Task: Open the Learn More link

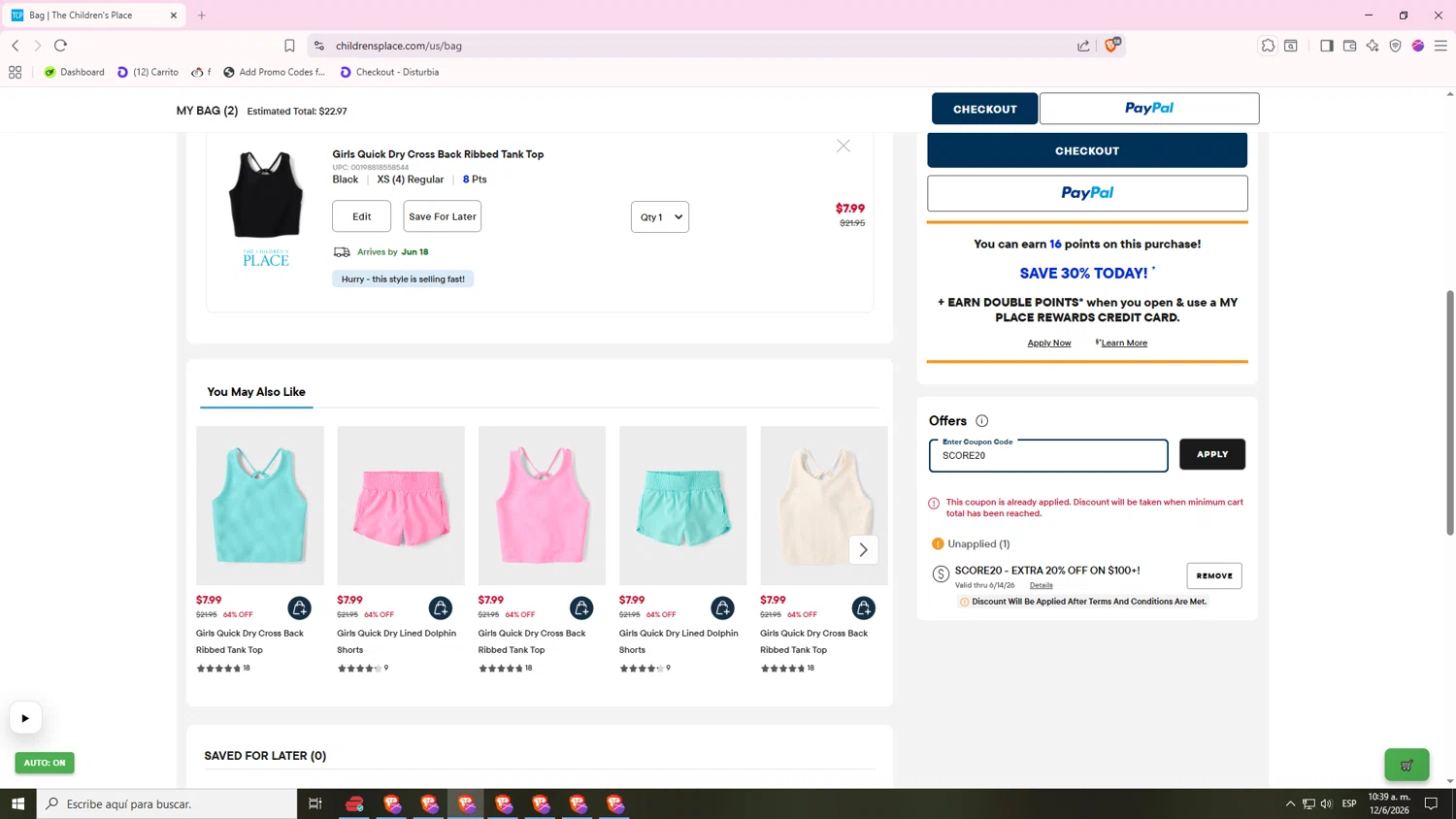Action: coord(1124,343)
